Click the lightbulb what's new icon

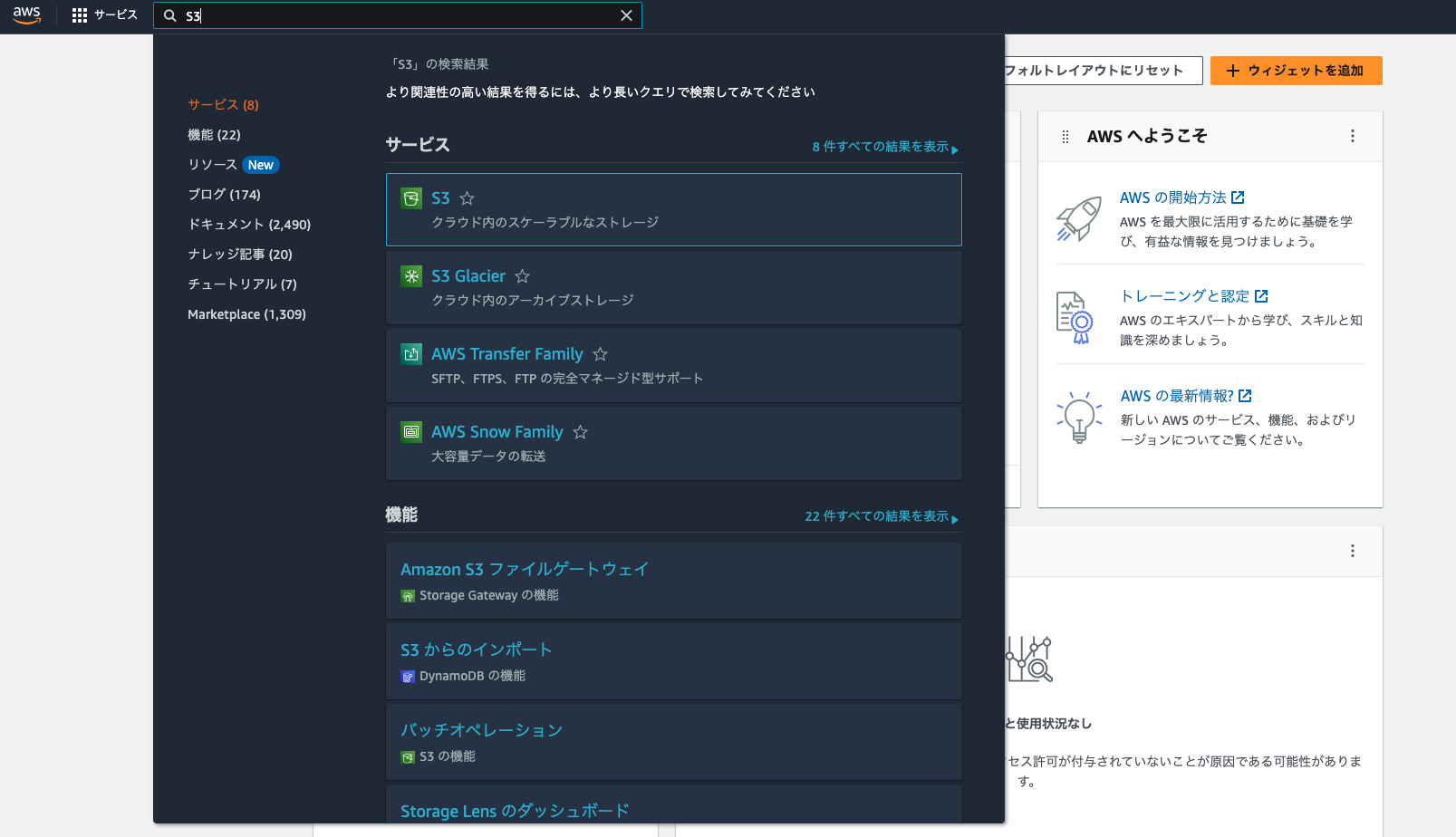coord(1079,417)
